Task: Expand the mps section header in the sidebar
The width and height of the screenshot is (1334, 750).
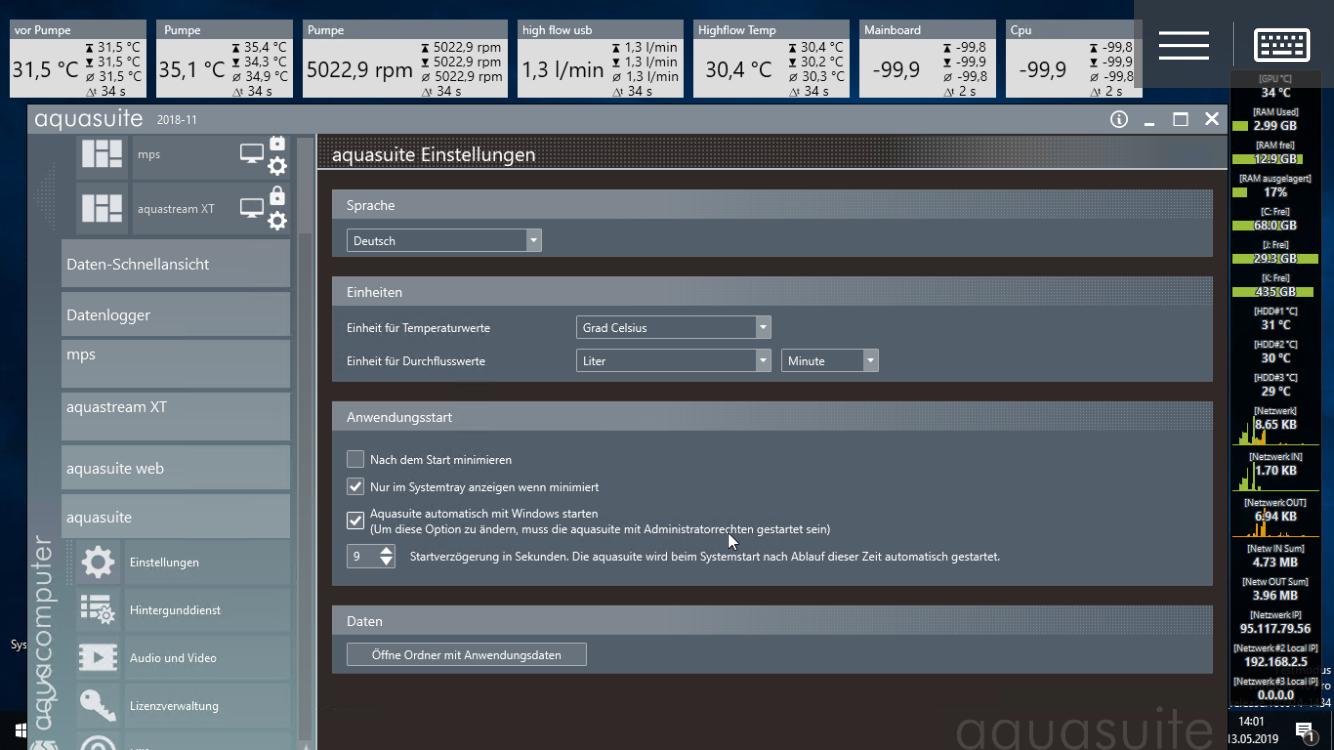Action: (x=176, y=363)
